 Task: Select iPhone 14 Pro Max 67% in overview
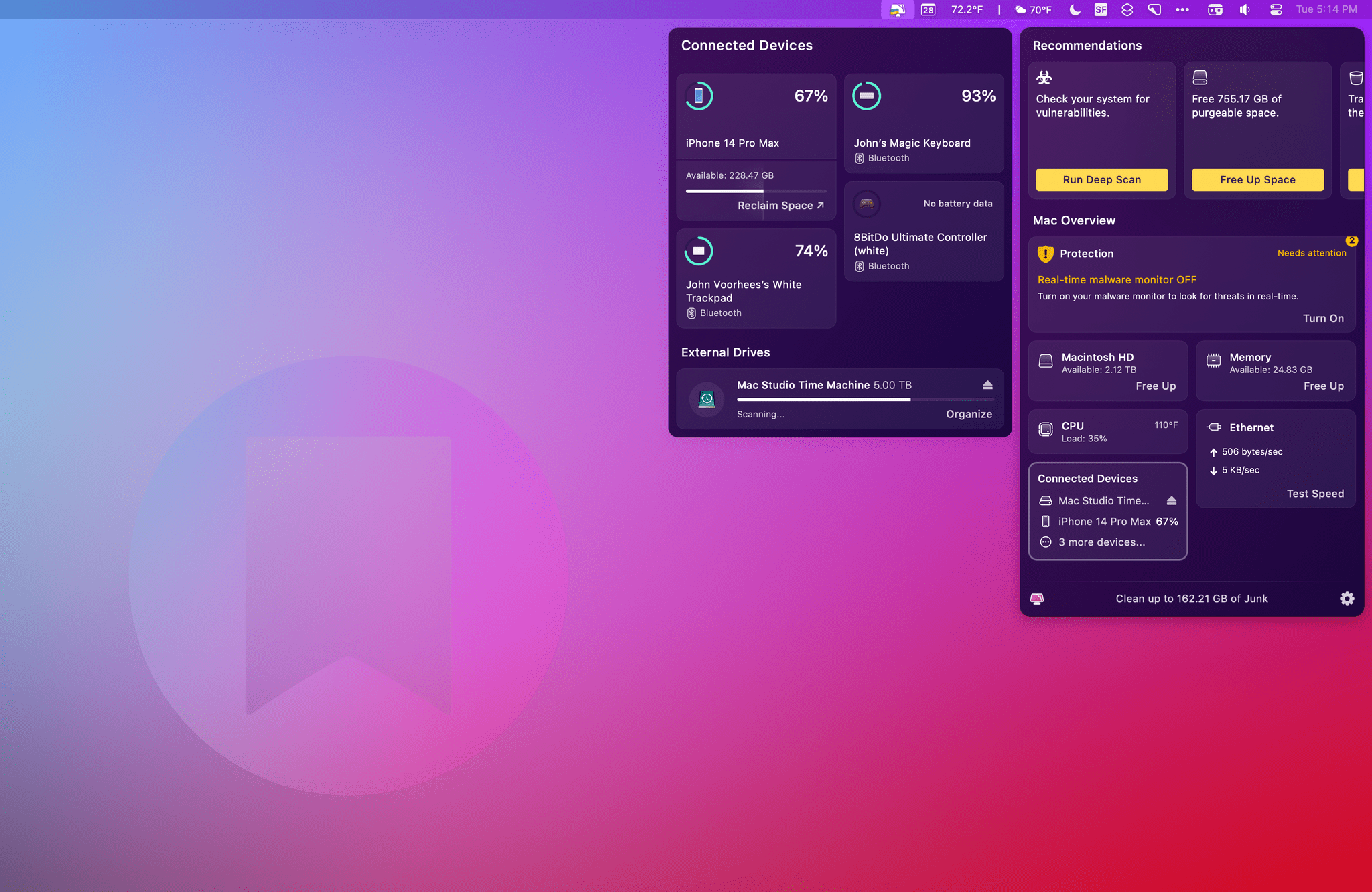[1108, 522]
